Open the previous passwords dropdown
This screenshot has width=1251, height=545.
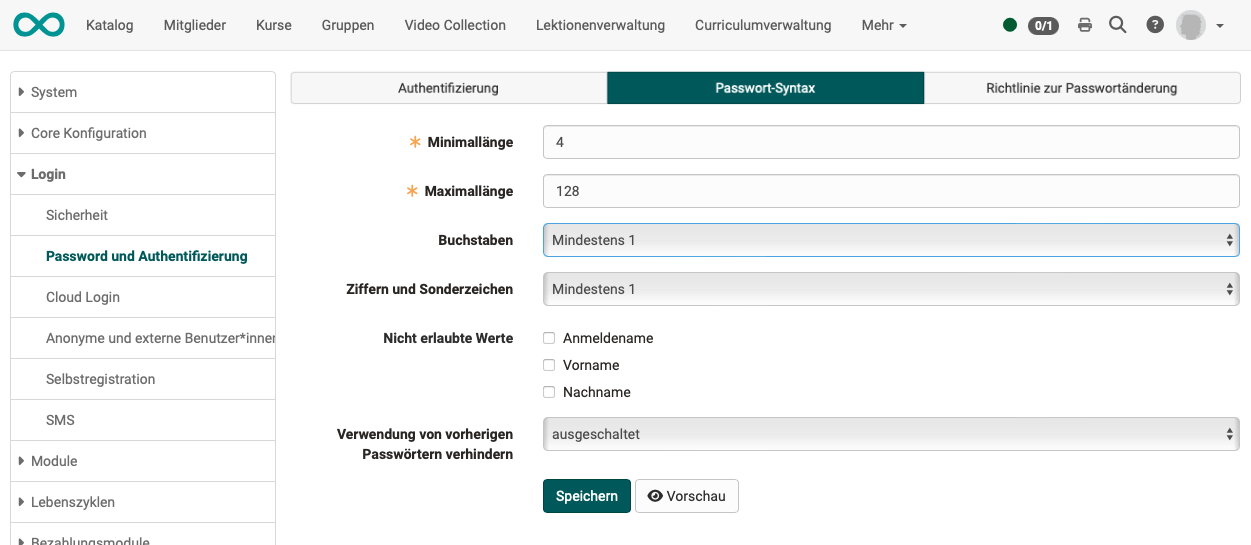(891, 434)
